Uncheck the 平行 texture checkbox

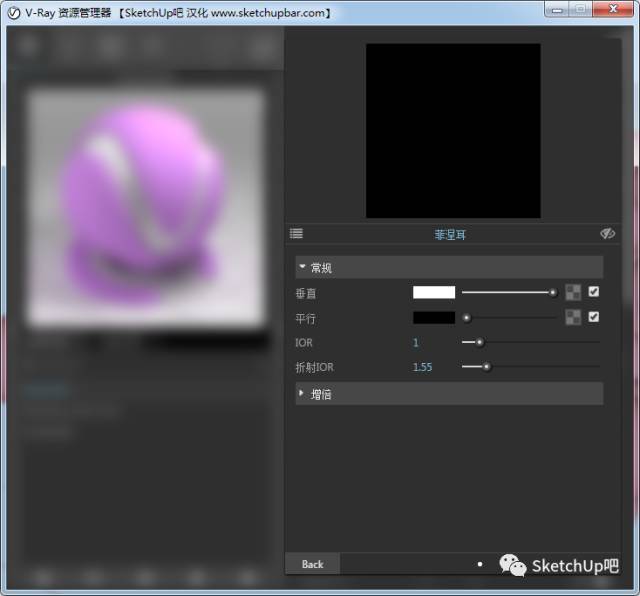pyautogui.click(x=594, y=317)
